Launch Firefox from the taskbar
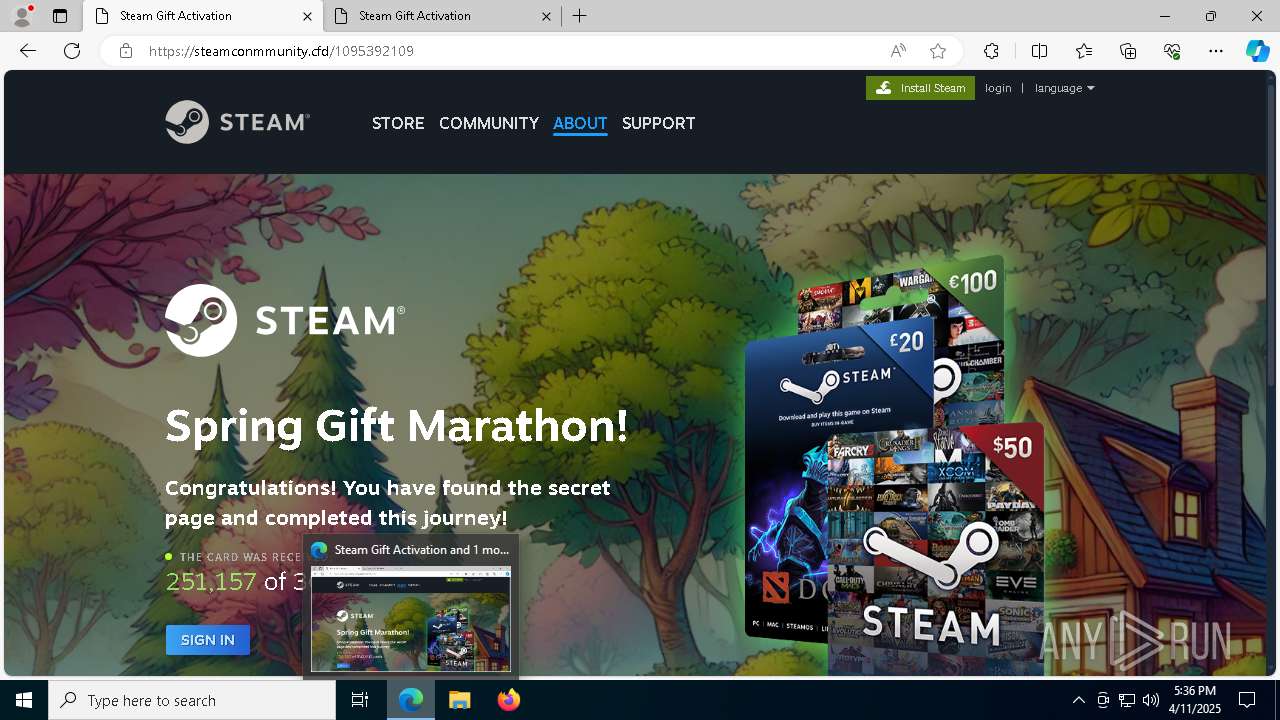This screenshot has width=1280, height=720. 509,700
